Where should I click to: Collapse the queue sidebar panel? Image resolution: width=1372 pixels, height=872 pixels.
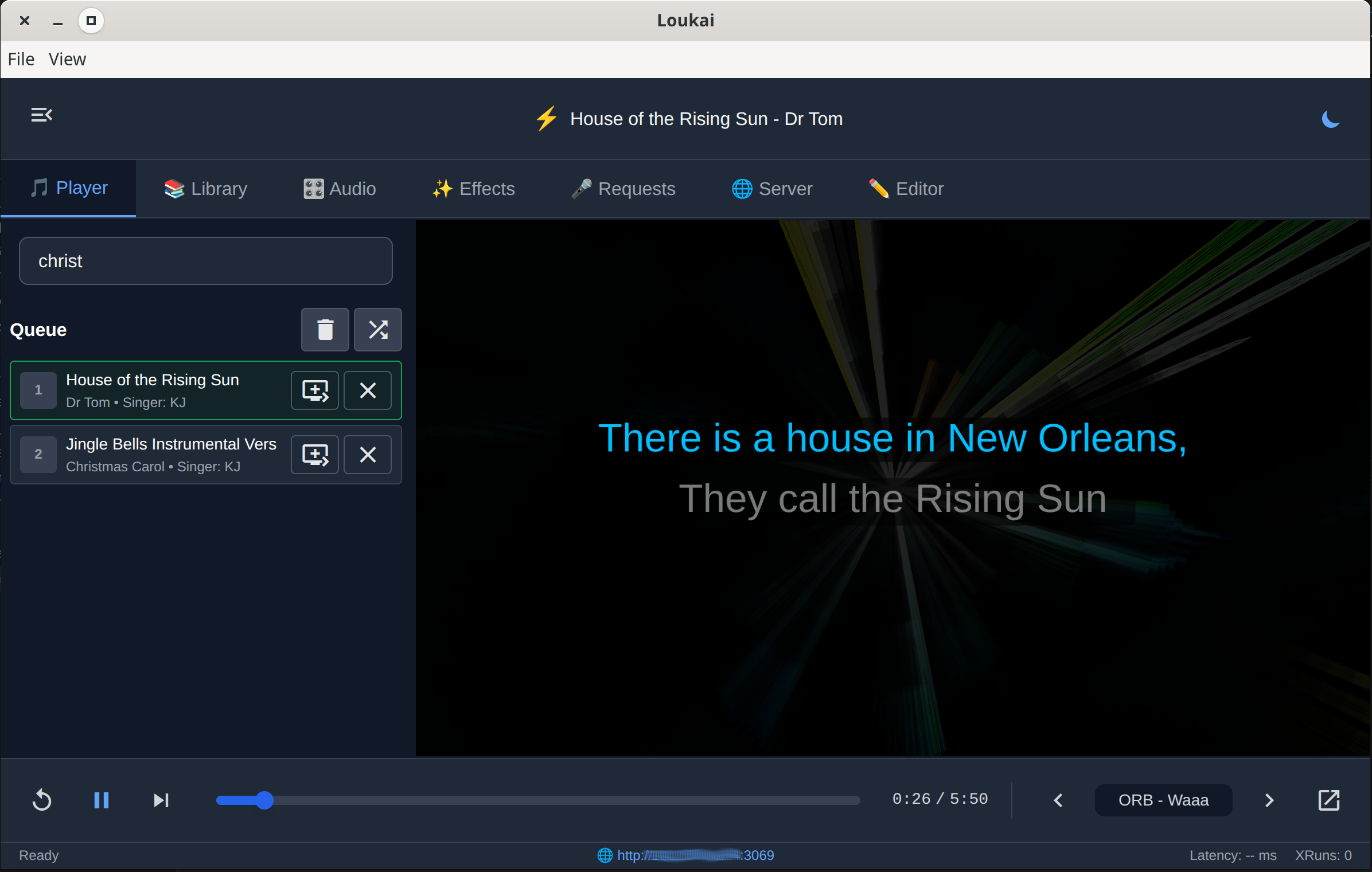pos(41,115)
